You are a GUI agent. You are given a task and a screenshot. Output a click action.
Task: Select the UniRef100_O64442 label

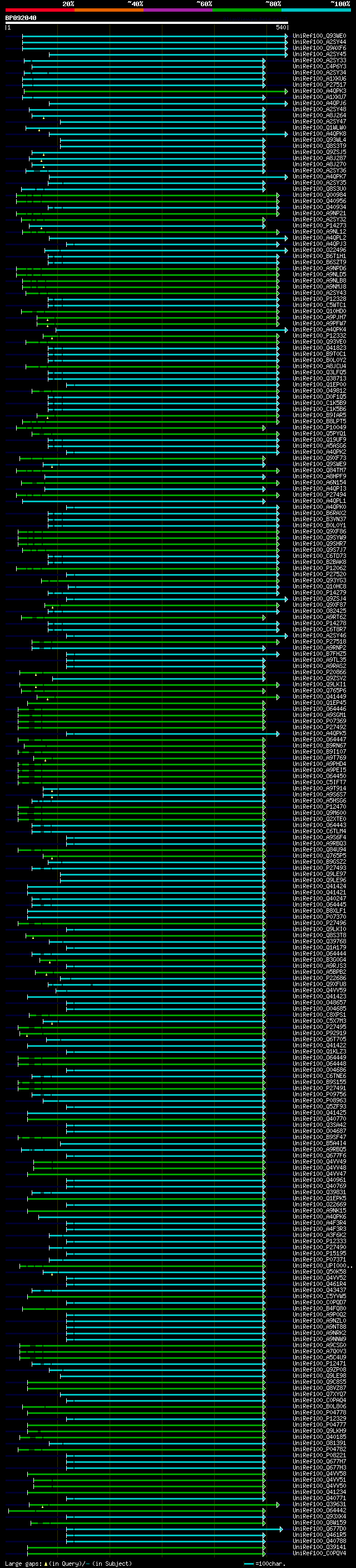[x=319, y=1511]
